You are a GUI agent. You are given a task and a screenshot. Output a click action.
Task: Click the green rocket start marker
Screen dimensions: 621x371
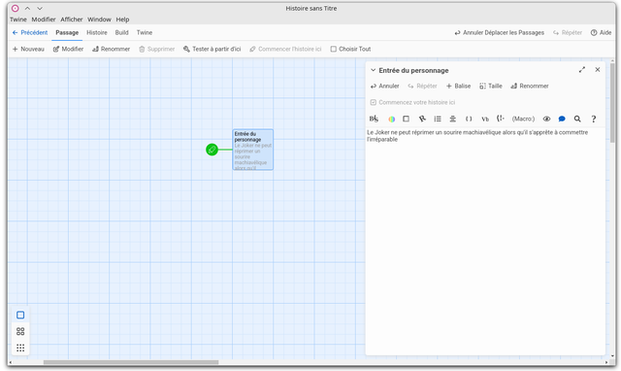pos(212,150)
